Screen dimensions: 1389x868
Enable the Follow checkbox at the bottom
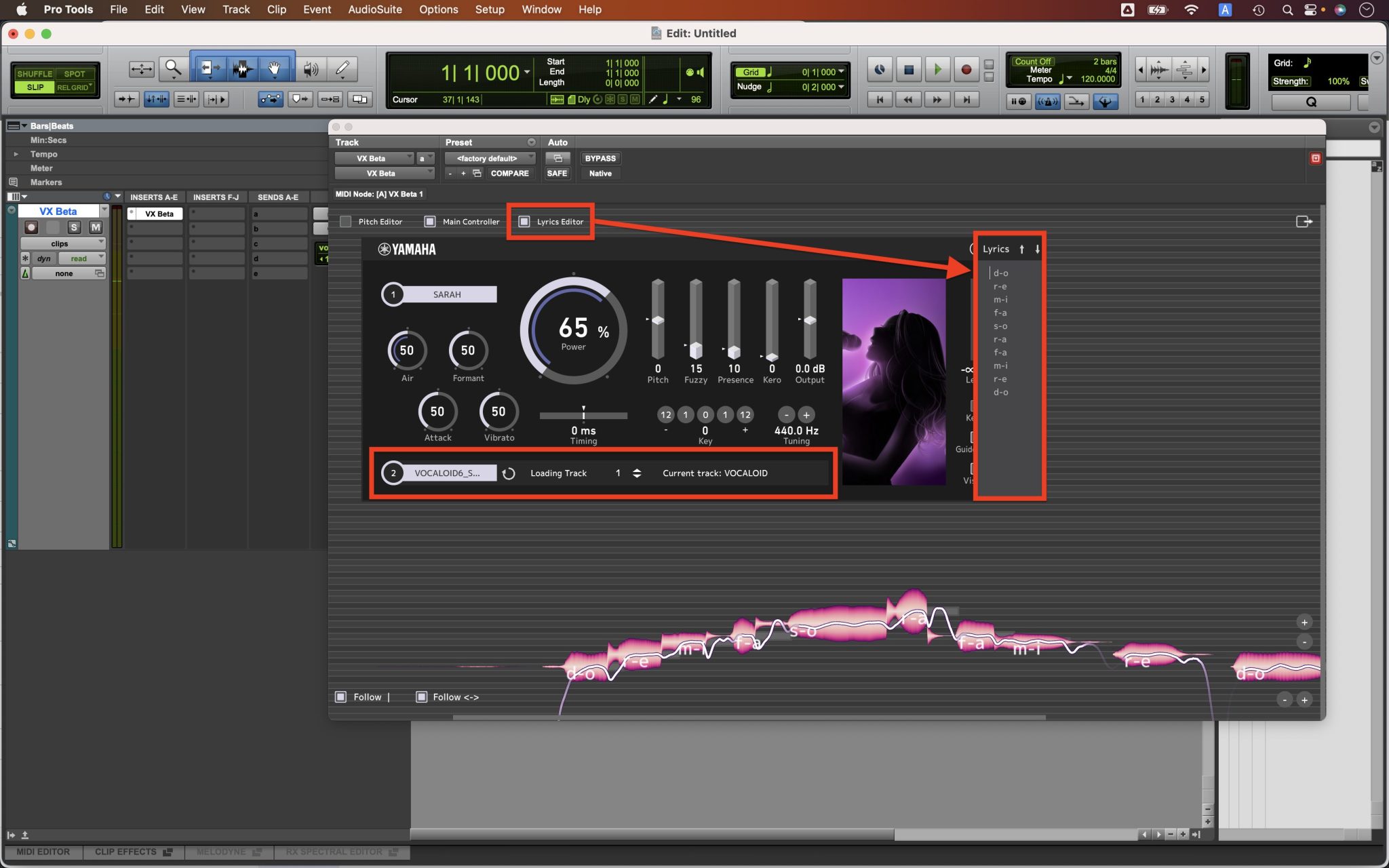click(341, 696)
